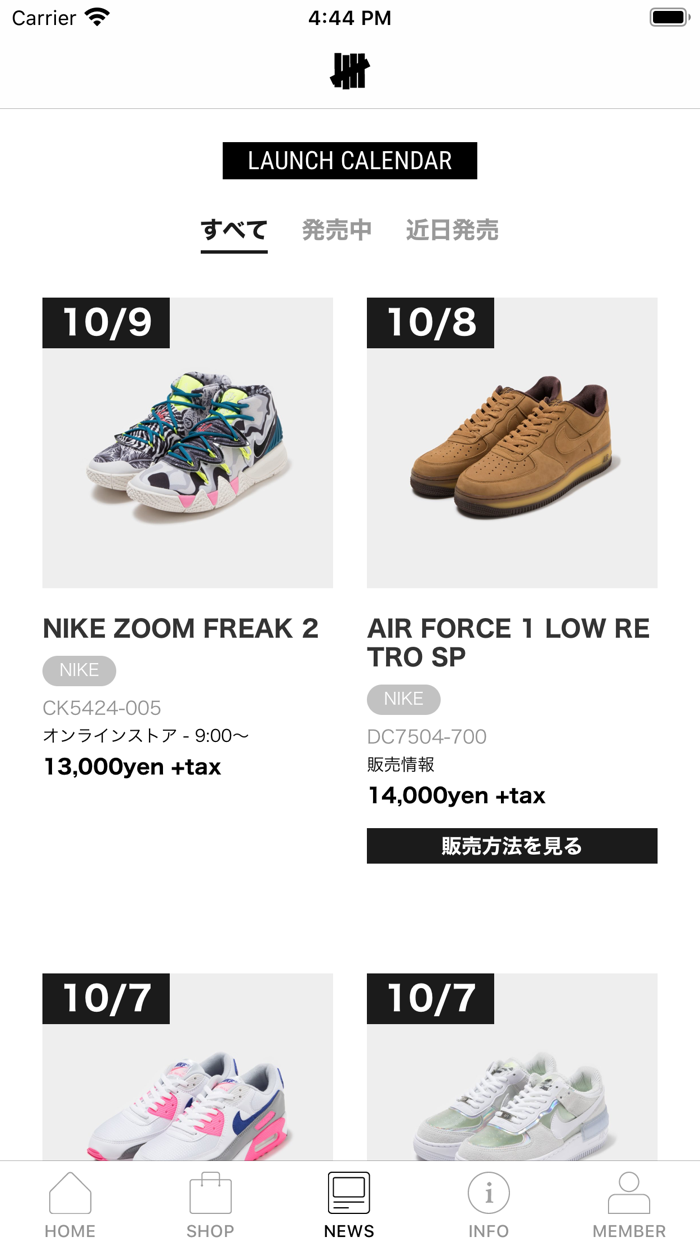The width and height of the screenshot is (700, 1244).
Task: Tap the NIKE tag under Zoom Freak 2
Action: coord(79,670)
